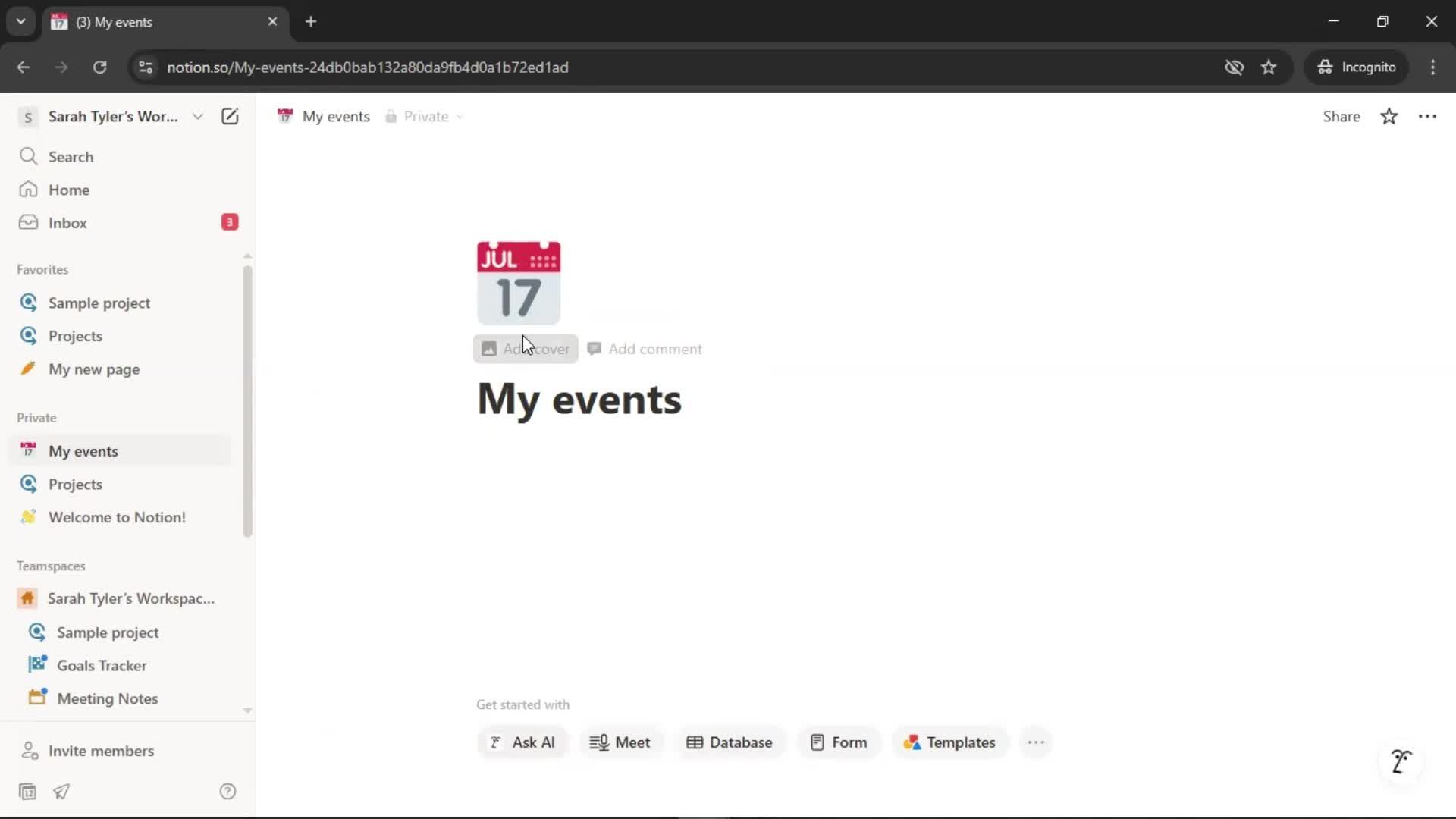Open the browser three-dot menu
This screenshot has height=819, width=1456.
coord(1432,67)
